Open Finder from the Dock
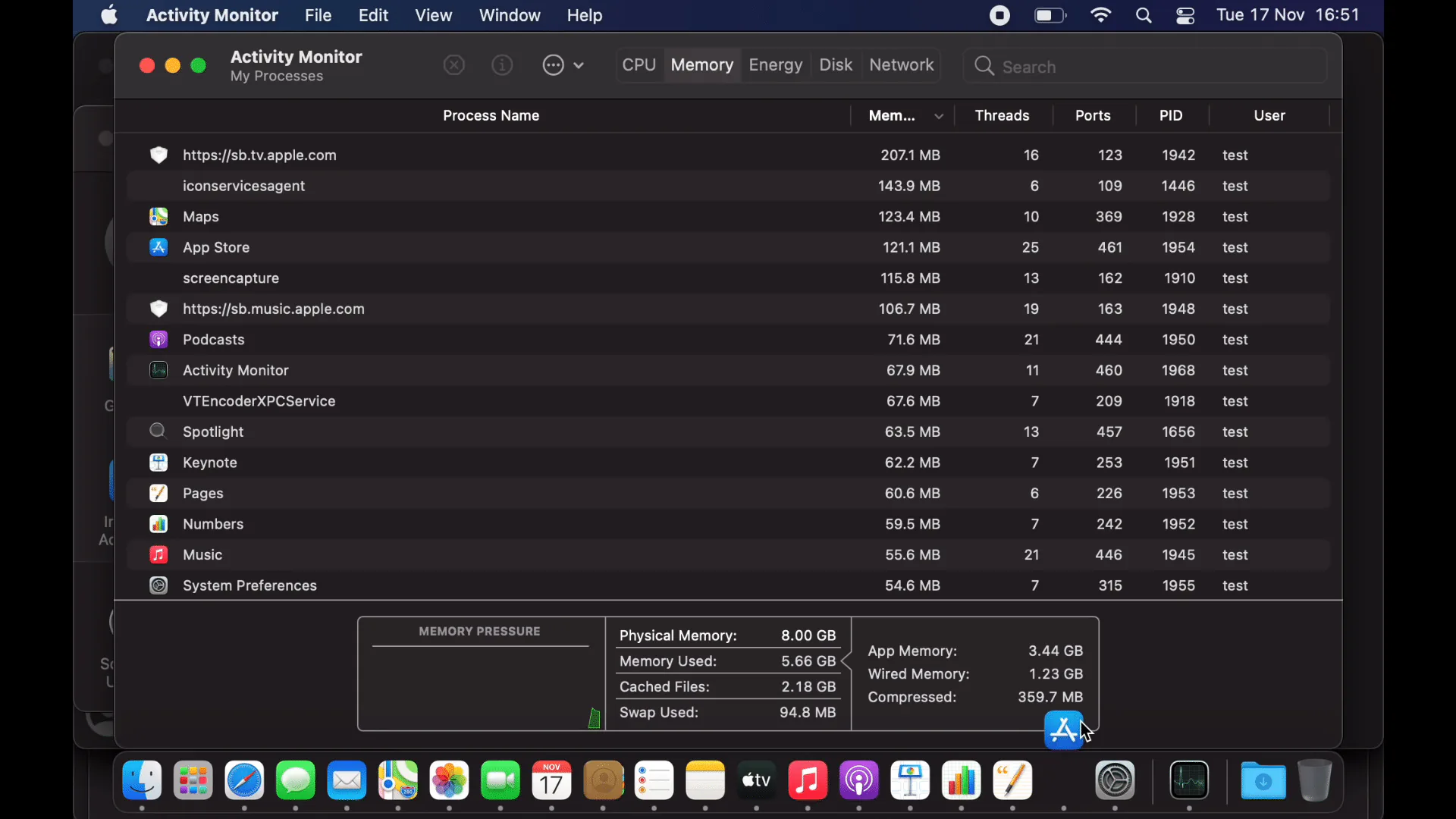 tap(143, 780)
